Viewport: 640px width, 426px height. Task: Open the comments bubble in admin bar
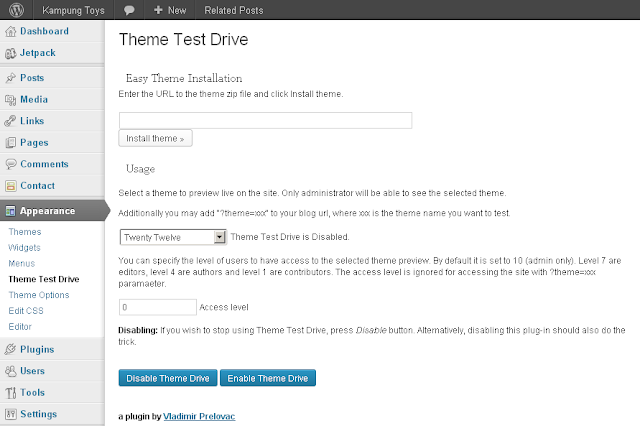(x=129, y=10)
